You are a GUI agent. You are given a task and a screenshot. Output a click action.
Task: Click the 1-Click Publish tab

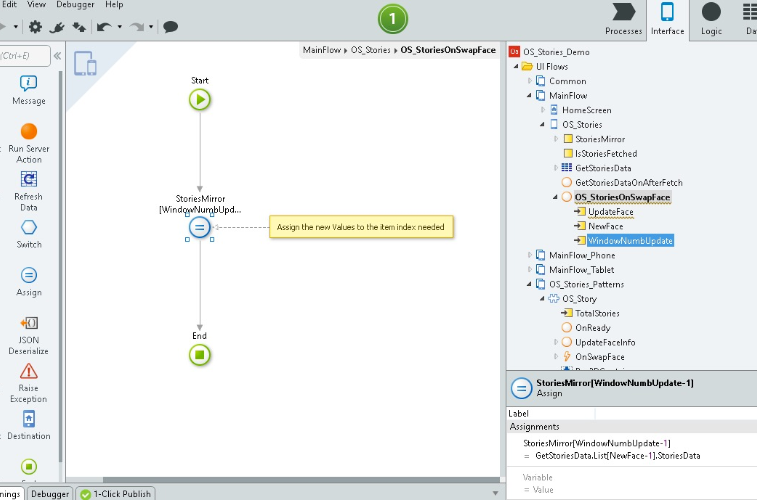116,494
